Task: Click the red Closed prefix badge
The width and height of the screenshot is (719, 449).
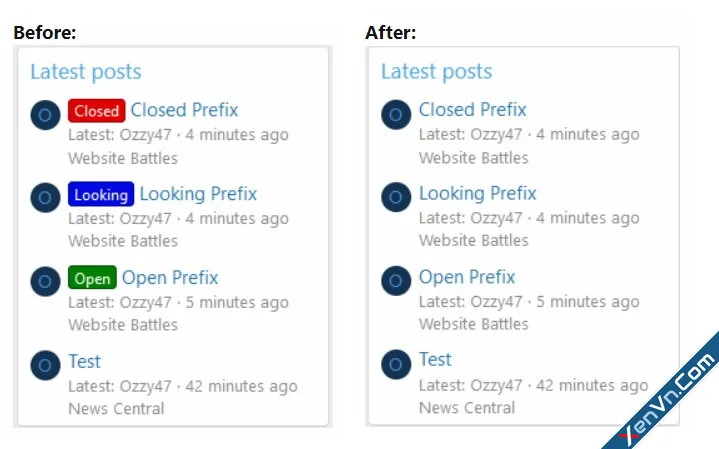Action: pos(97,111)
